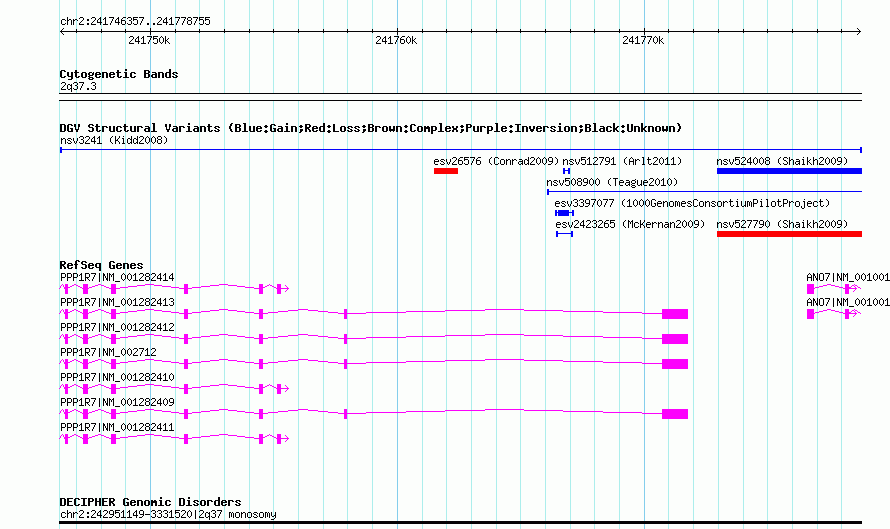Click the black 2q37 monosomy disorder bar
890x529 pixels.
(x=460, y=522)
